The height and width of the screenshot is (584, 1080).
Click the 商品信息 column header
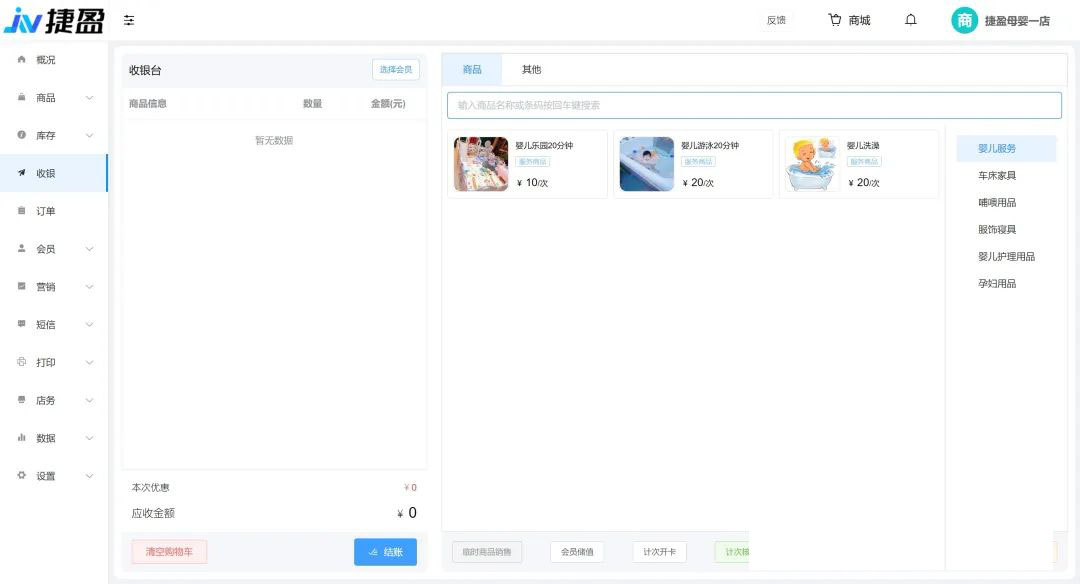tap(147, 103)
